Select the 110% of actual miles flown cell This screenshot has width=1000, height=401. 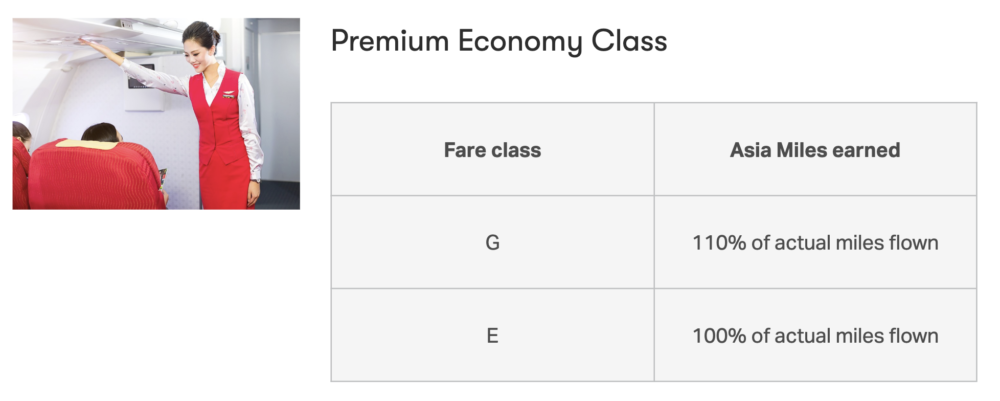click(815, 243)
